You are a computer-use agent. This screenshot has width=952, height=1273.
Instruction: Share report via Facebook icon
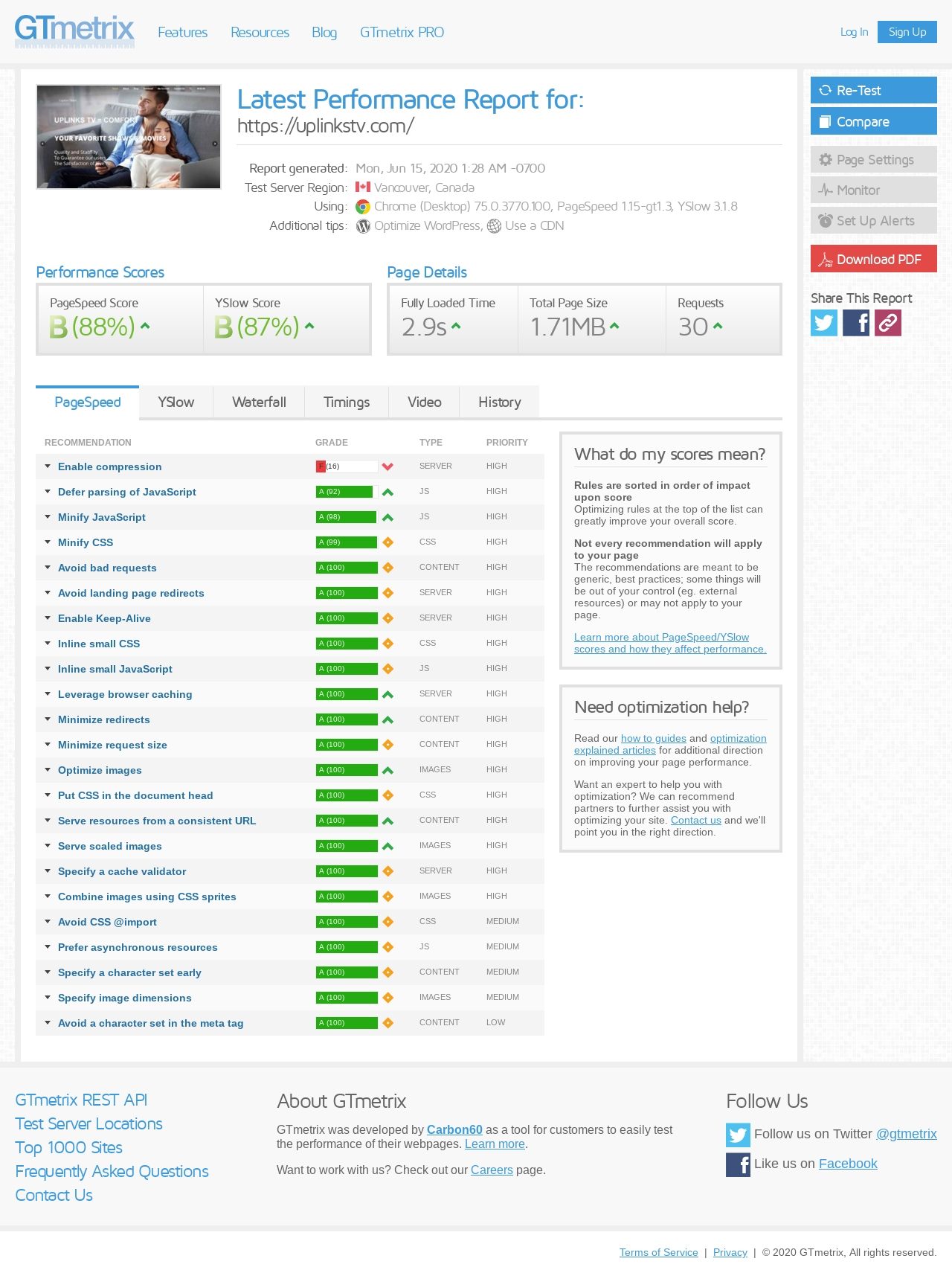click(x=856, y=323)
